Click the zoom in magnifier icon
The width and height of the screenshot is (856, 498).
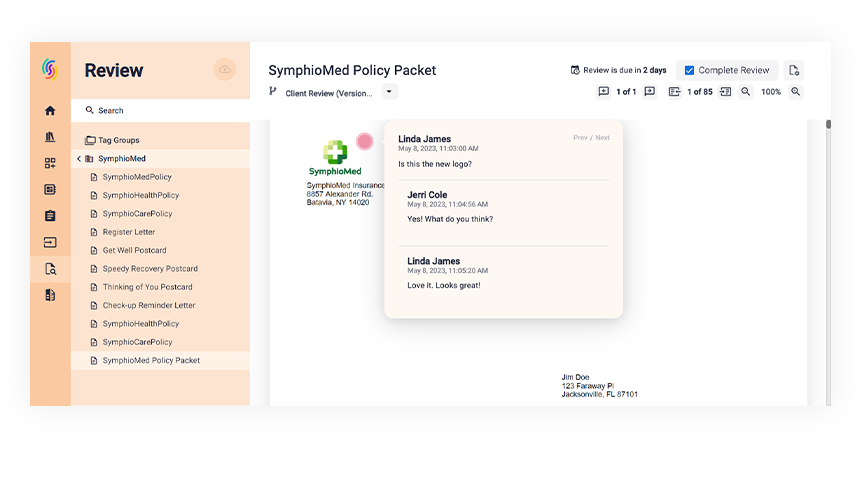tap(796, 92)
